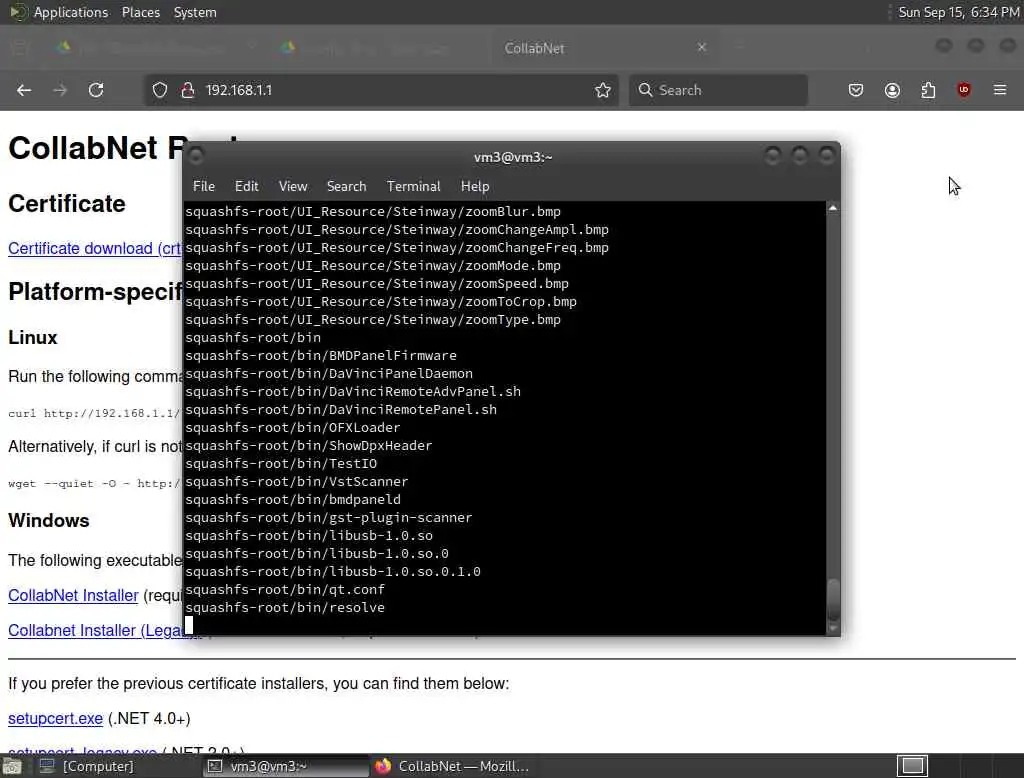
Task: Bookmark this page with the star icon
Action: tap(603, 90)
